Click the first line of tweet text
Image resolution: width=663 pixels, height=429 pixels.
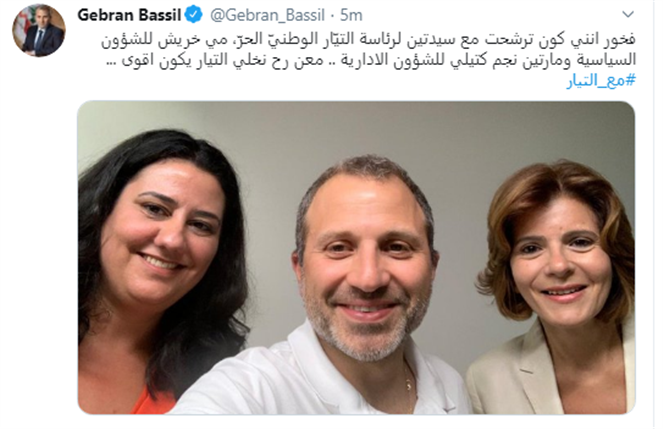point(368,40)
